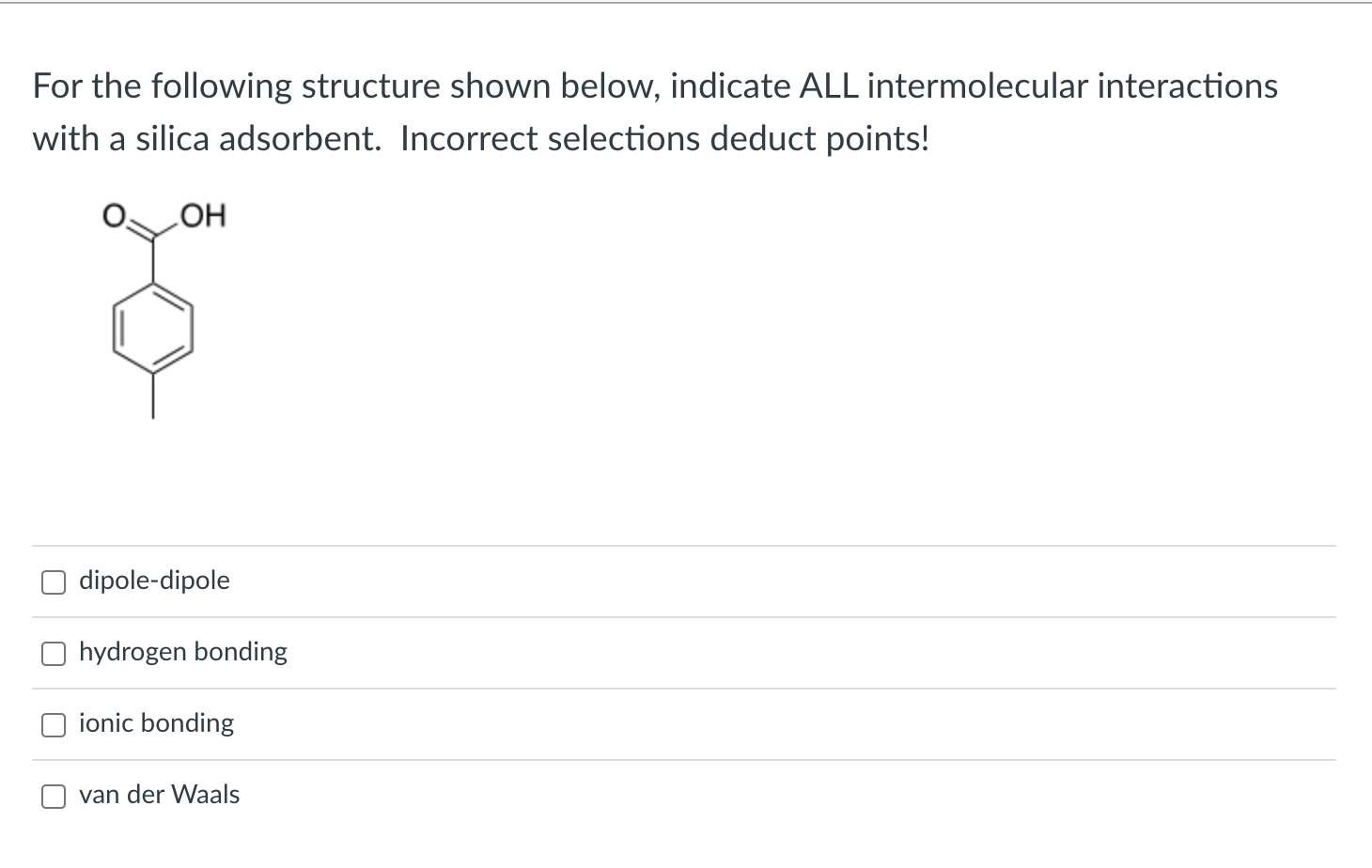The width and height of the screenshot is (1372, 868).
Task: Check the hydrogen bonding checkbox
Action: (x=54, y=654)
